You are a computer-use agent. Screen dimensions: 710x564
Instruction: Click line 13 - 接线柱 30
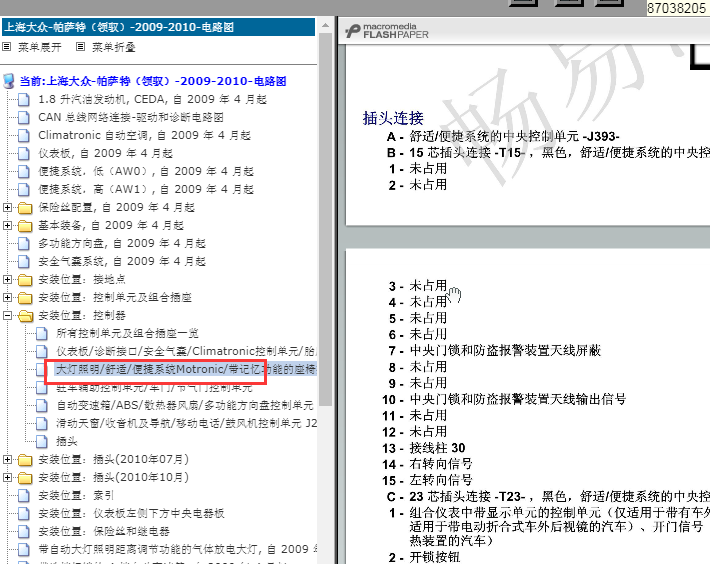click(424, 448)
